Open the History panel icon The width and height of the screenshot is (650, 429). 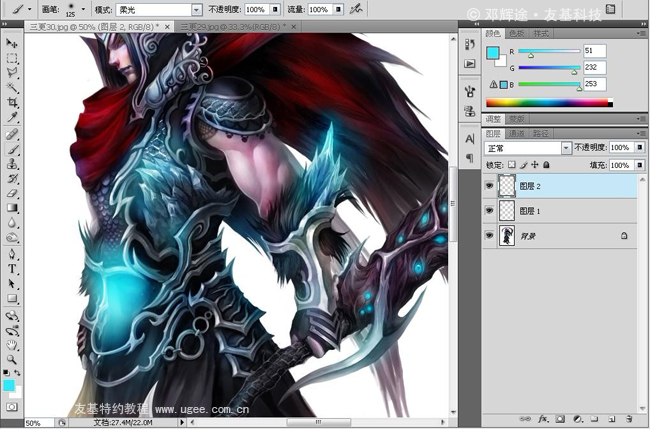point(470,44)
